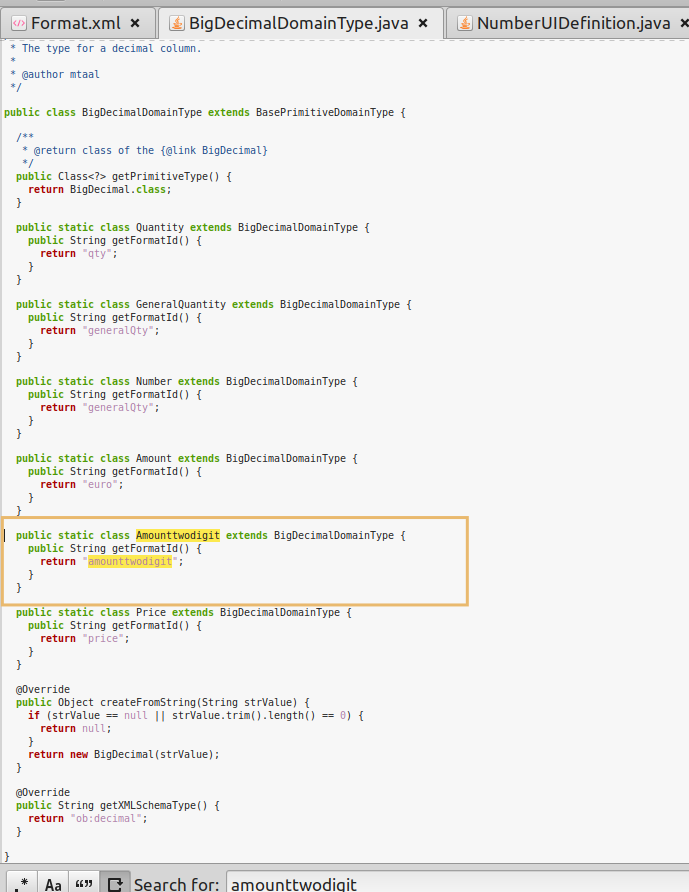Switch to the Format.xml tab
This screenshot has width=689, height=892.
pyautogui.click(x=76, y=22)
